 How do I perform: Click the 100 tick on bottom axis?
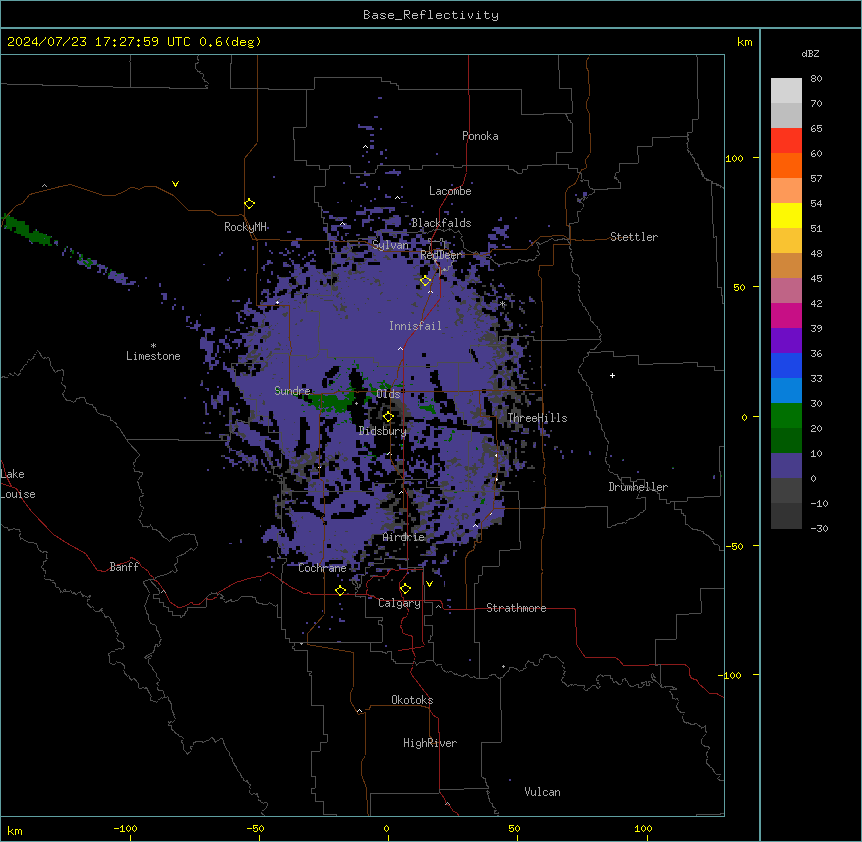[643, 828]
